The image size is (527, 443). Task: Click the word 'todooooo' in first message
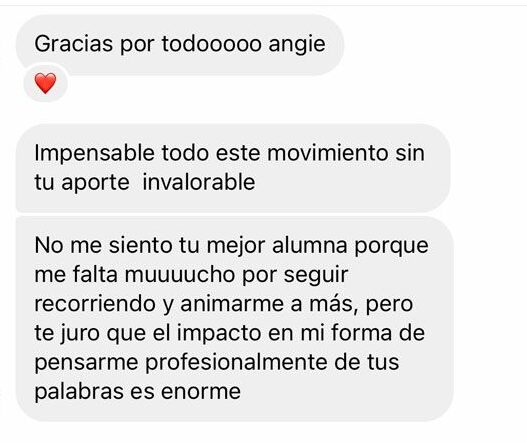pos(211,44)
